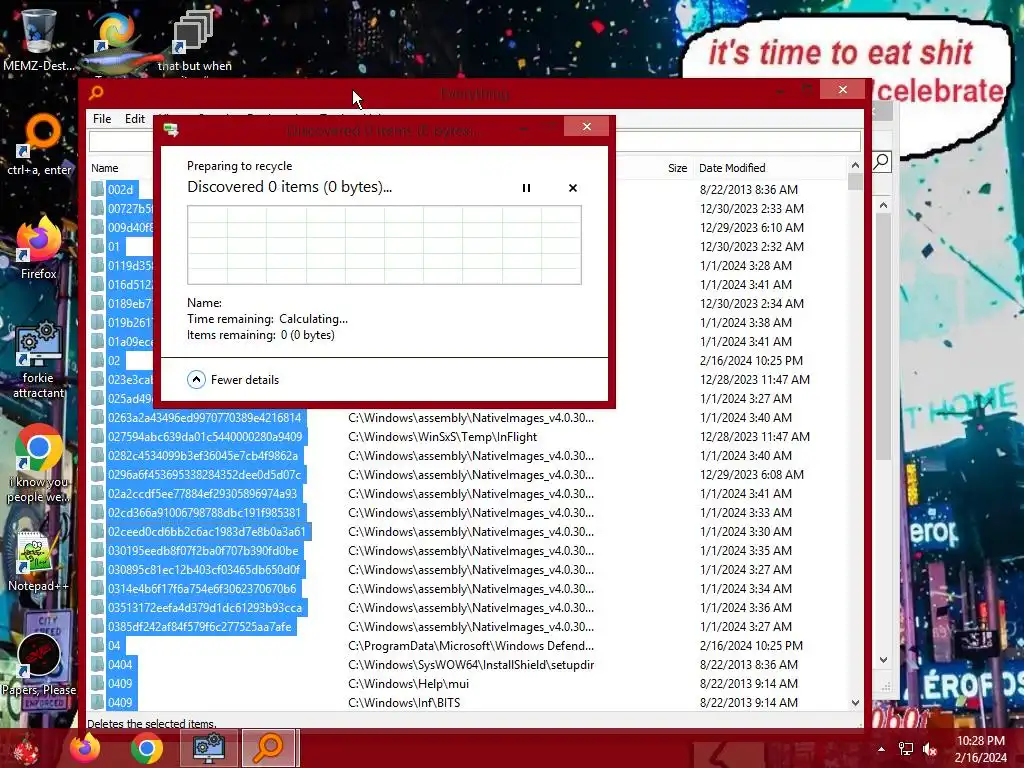
Task: Click the Everything list scroll up arrow
Action: [856, 166]
